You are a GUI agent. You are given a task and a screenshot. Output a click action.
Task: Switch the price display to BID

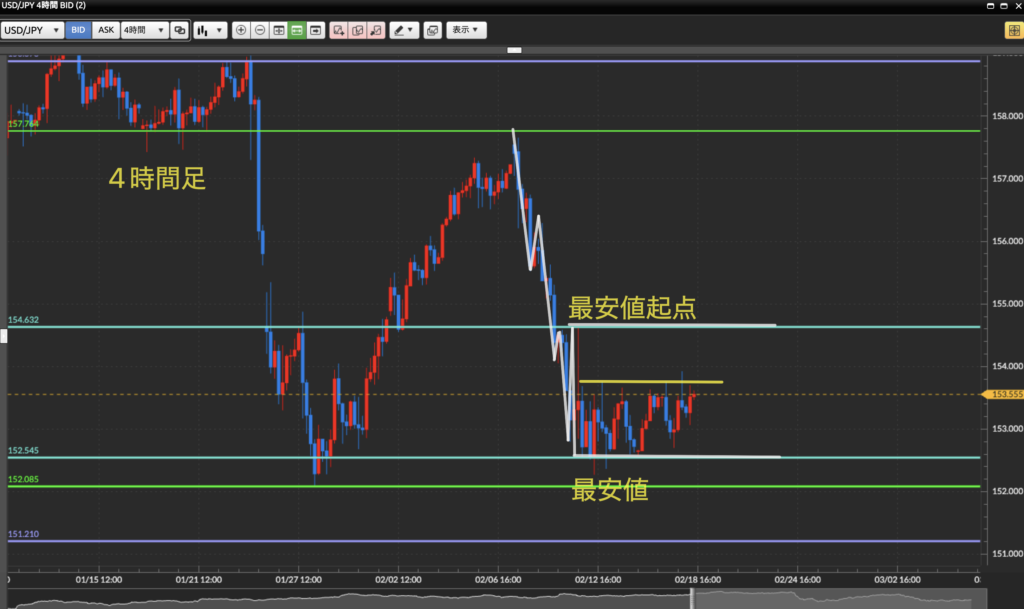78,30
